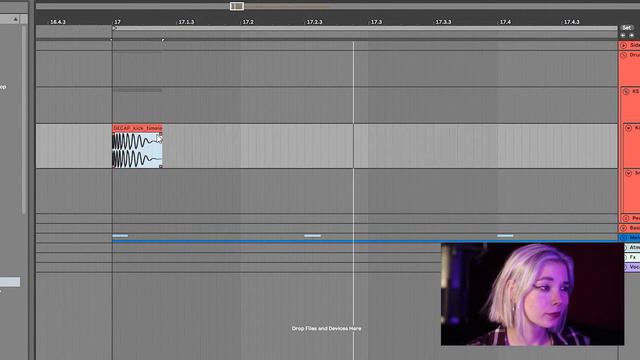Fold the Sn snare track arrow
The height and width of the screenshot is (360, 640).
629,173
